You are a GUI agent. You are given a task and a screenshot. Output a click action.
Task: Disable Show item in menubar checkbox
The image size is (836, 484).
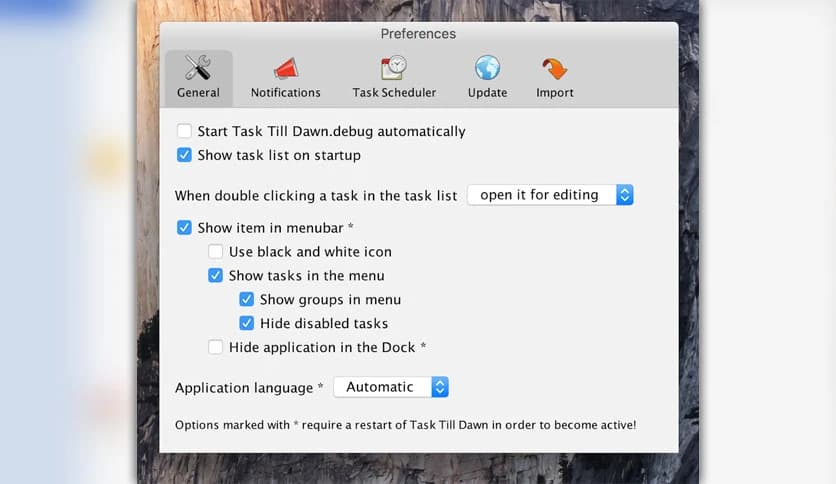pyautogui.click(x=184, y=228)
